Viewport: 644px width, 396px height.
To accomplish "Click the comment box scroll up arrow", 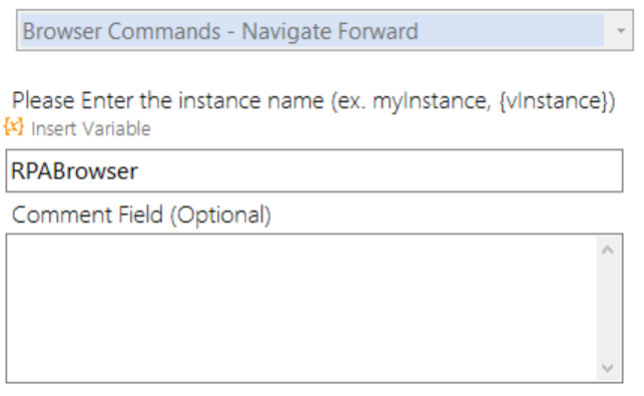I will 607,250.
